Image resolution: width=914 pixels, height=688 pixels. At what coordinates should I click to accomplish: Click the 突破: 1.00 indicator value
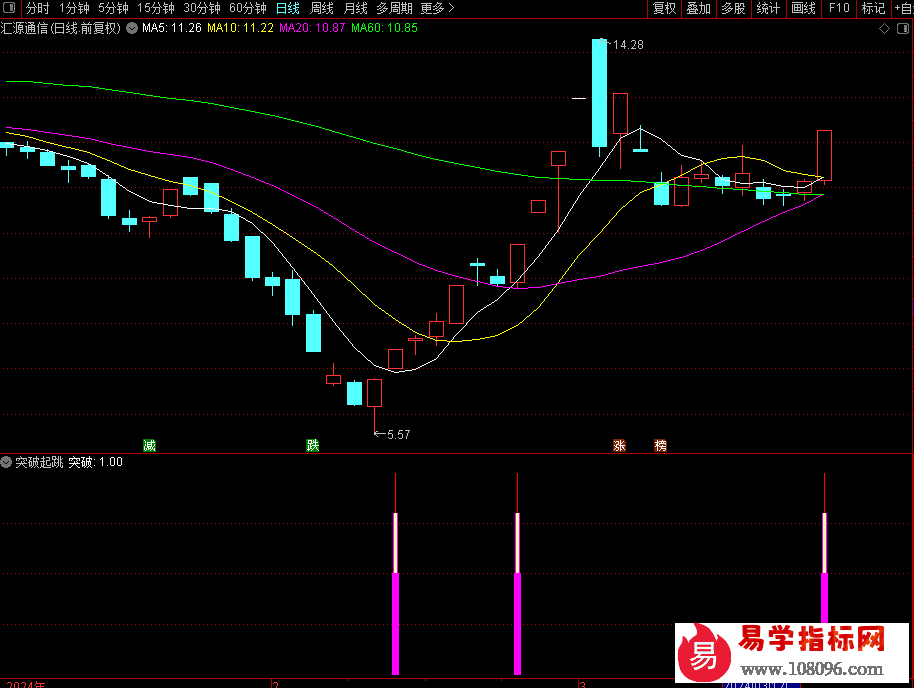tap(96, 462)
